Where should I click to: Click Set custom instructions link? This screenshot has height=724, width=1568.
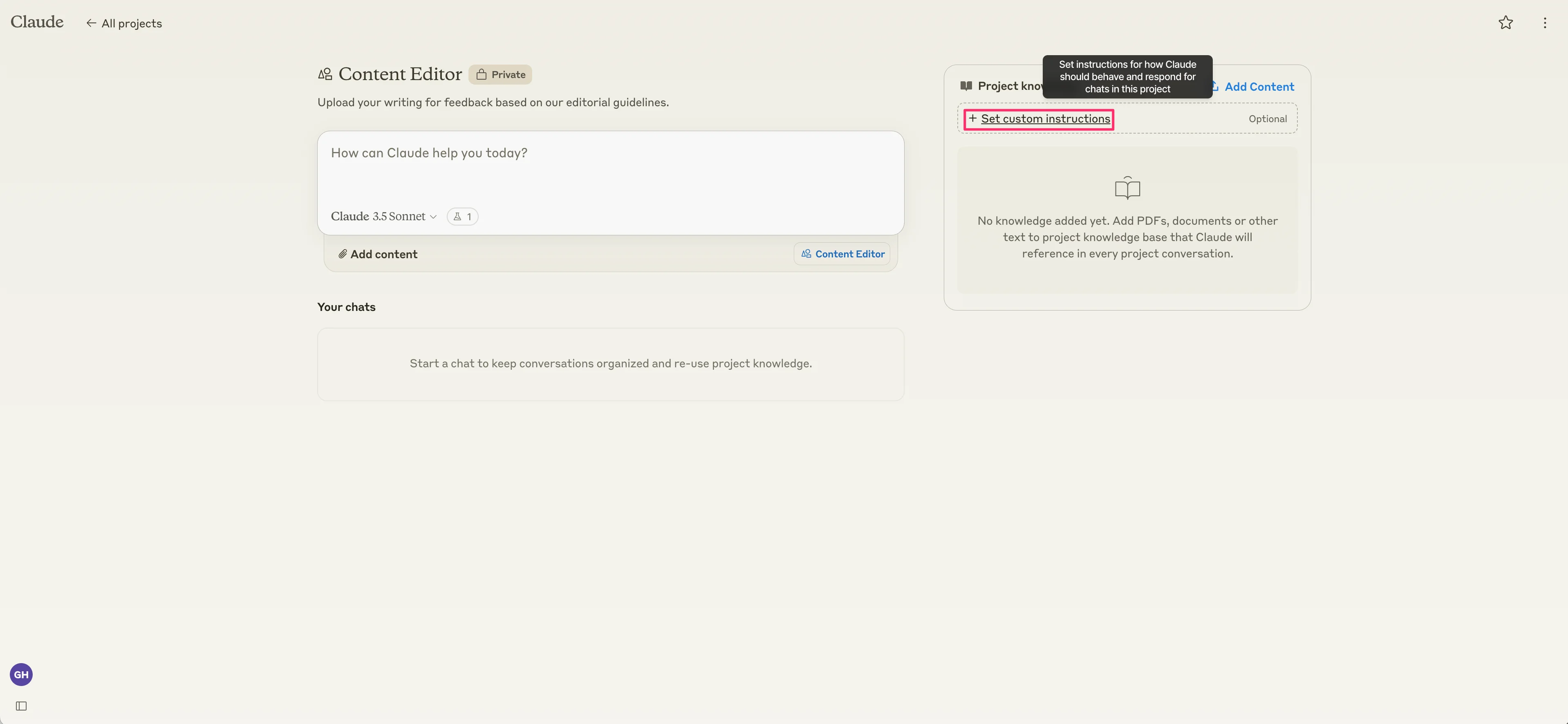pyautogui.click(x=1045, y=118)
